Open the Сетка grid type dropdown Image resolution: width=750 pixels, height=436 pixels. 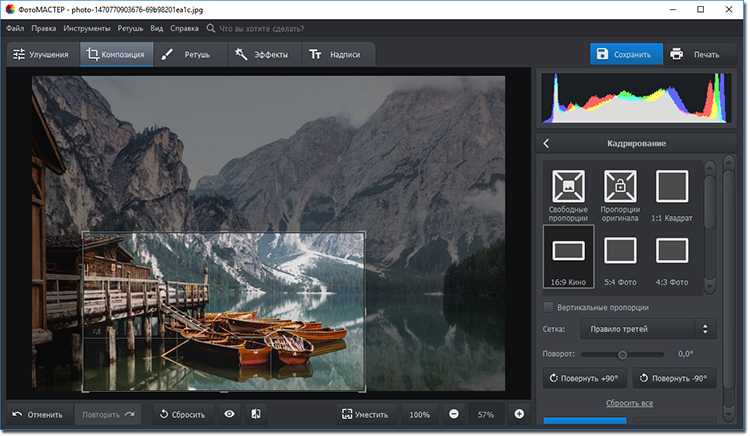649,328
